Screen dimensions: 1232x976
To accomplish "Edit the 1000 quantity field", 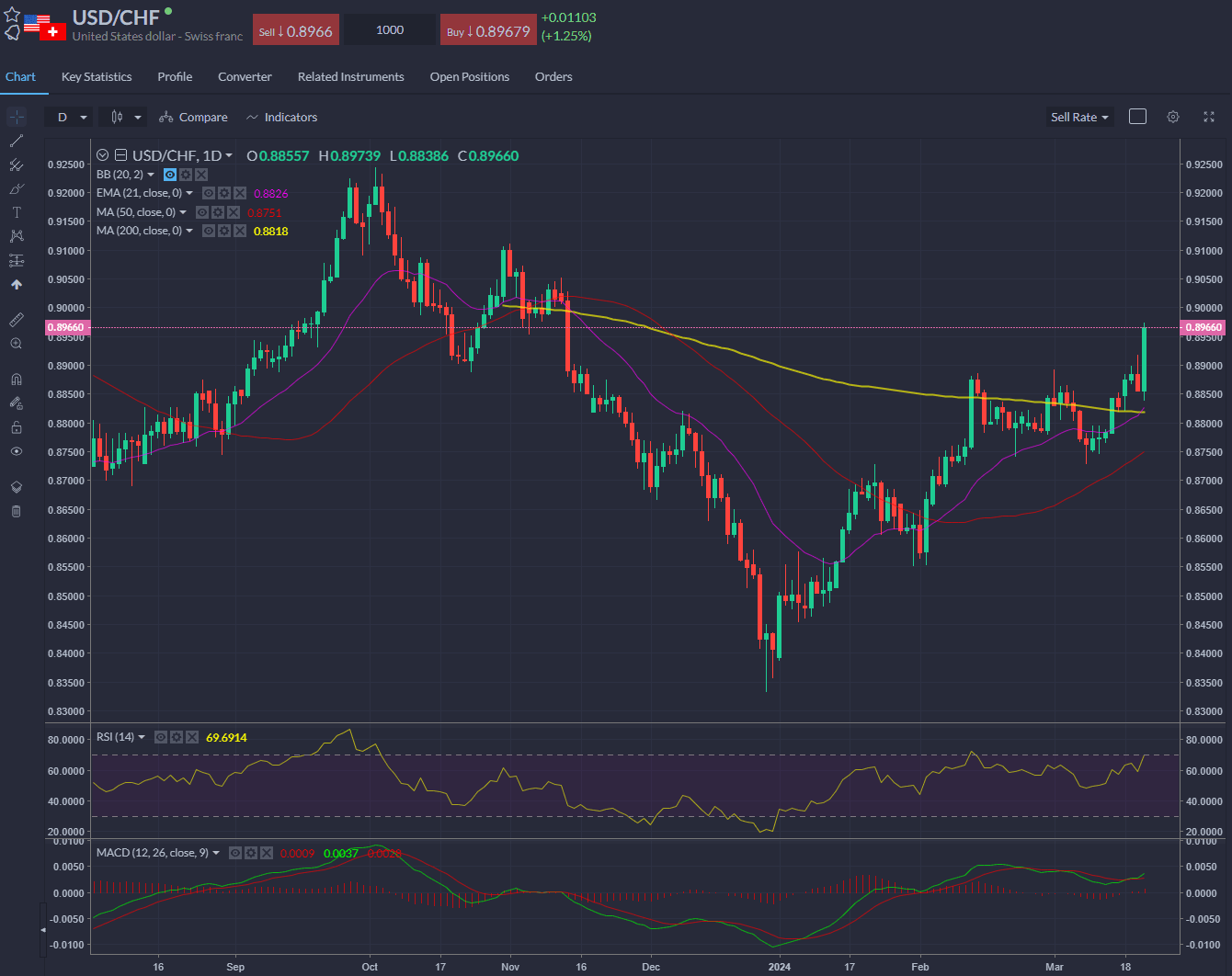I will (x=390, y=30).
